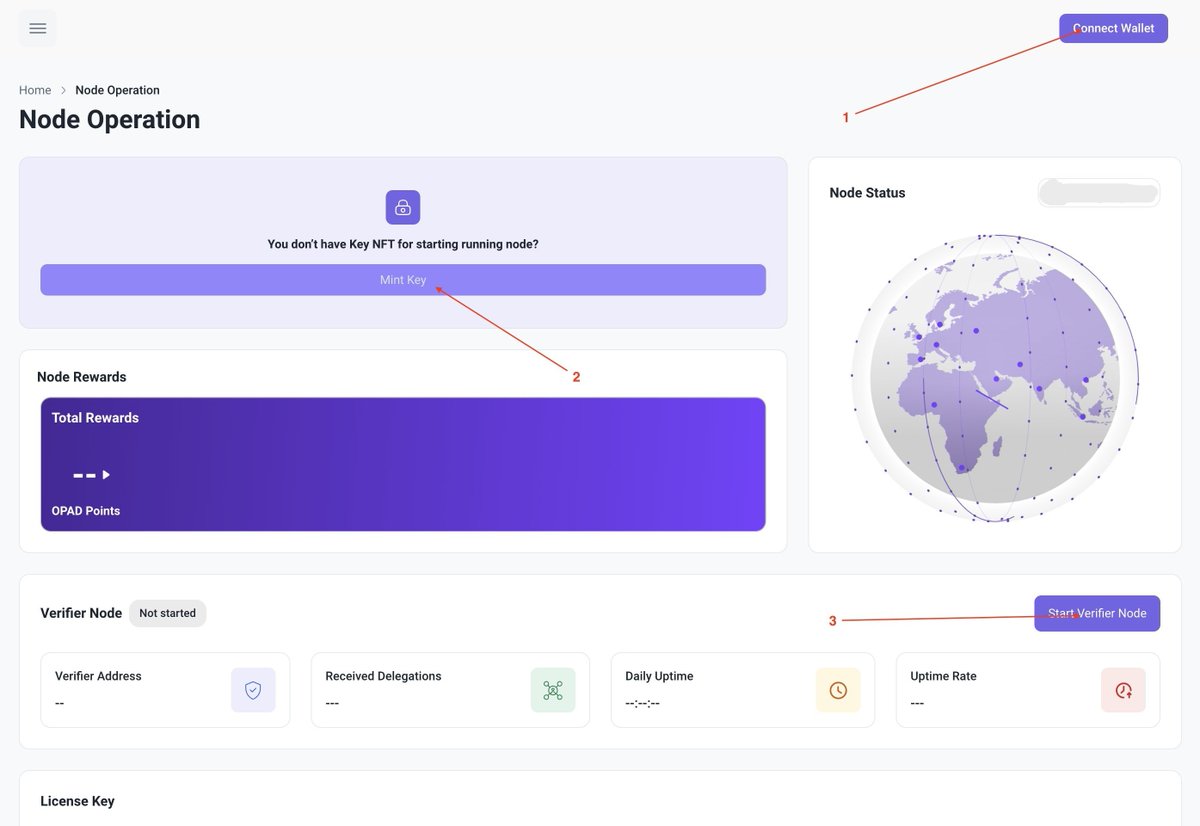1200x826 pixels.
Task: Open the Node Status selector pill
Action: click(1099, 192)
